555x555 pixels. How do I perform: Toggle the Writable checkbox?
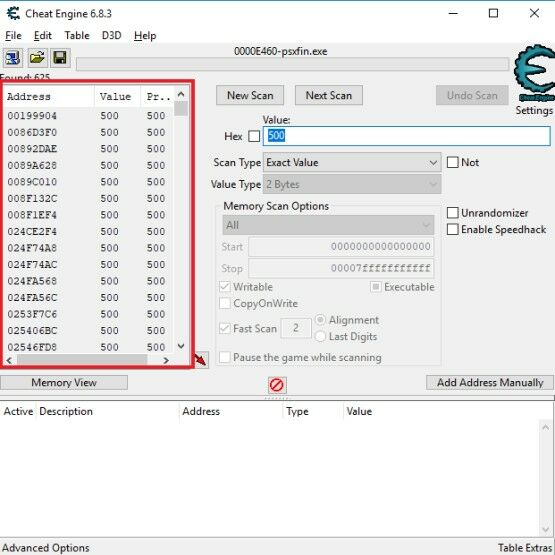pyautogui.click(x=225, y=287)
